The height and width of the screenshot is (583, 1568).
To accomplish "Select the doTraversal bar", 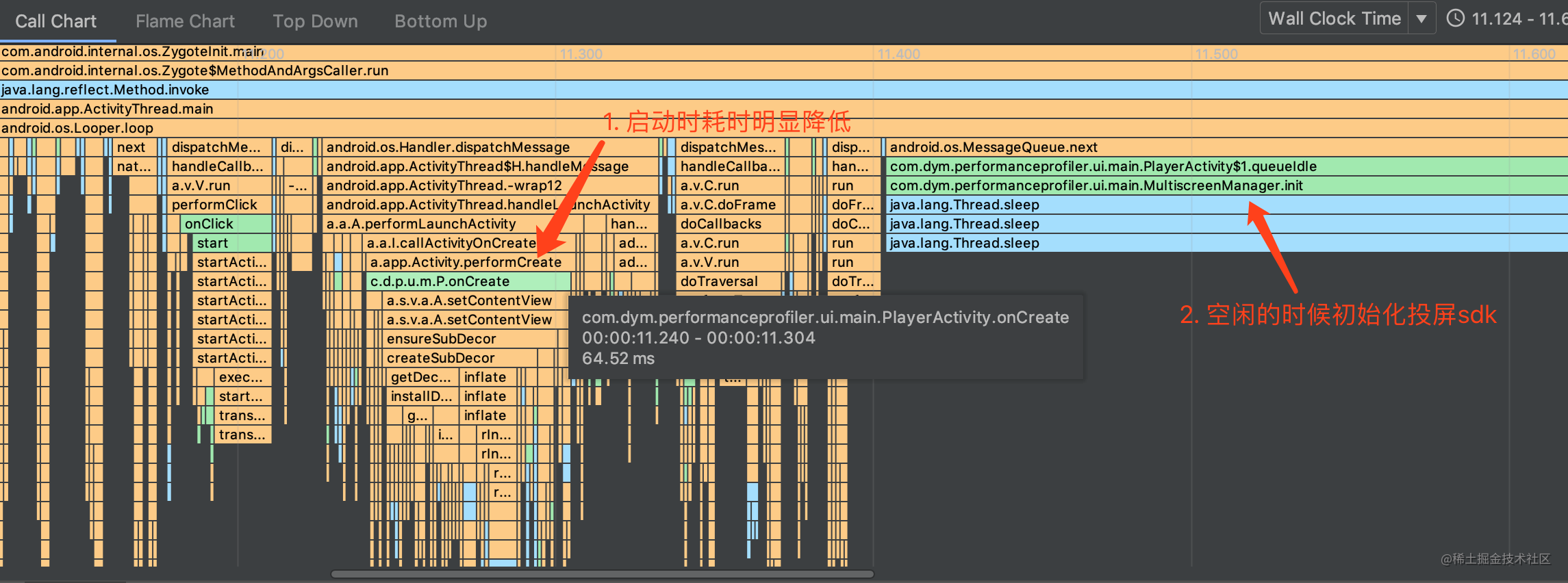I will coord(729,281).
